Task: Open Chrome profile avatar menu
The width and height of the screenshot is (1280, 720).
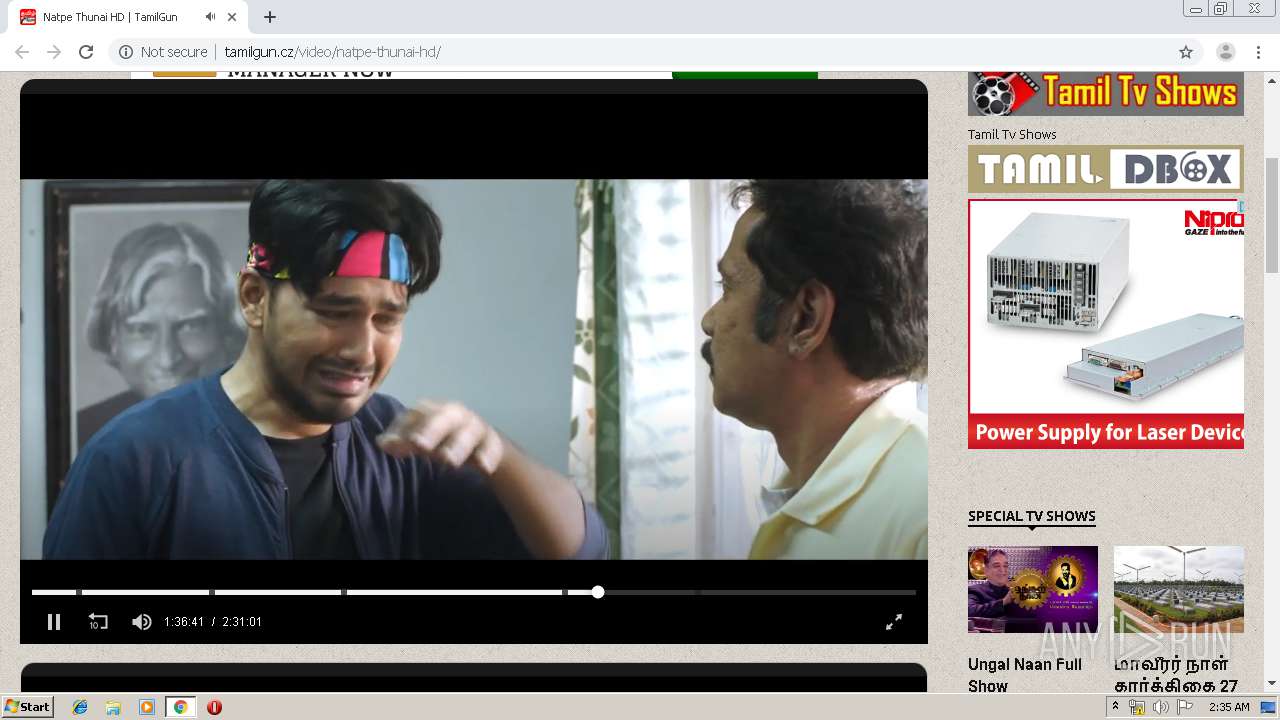Action: 1226,52
